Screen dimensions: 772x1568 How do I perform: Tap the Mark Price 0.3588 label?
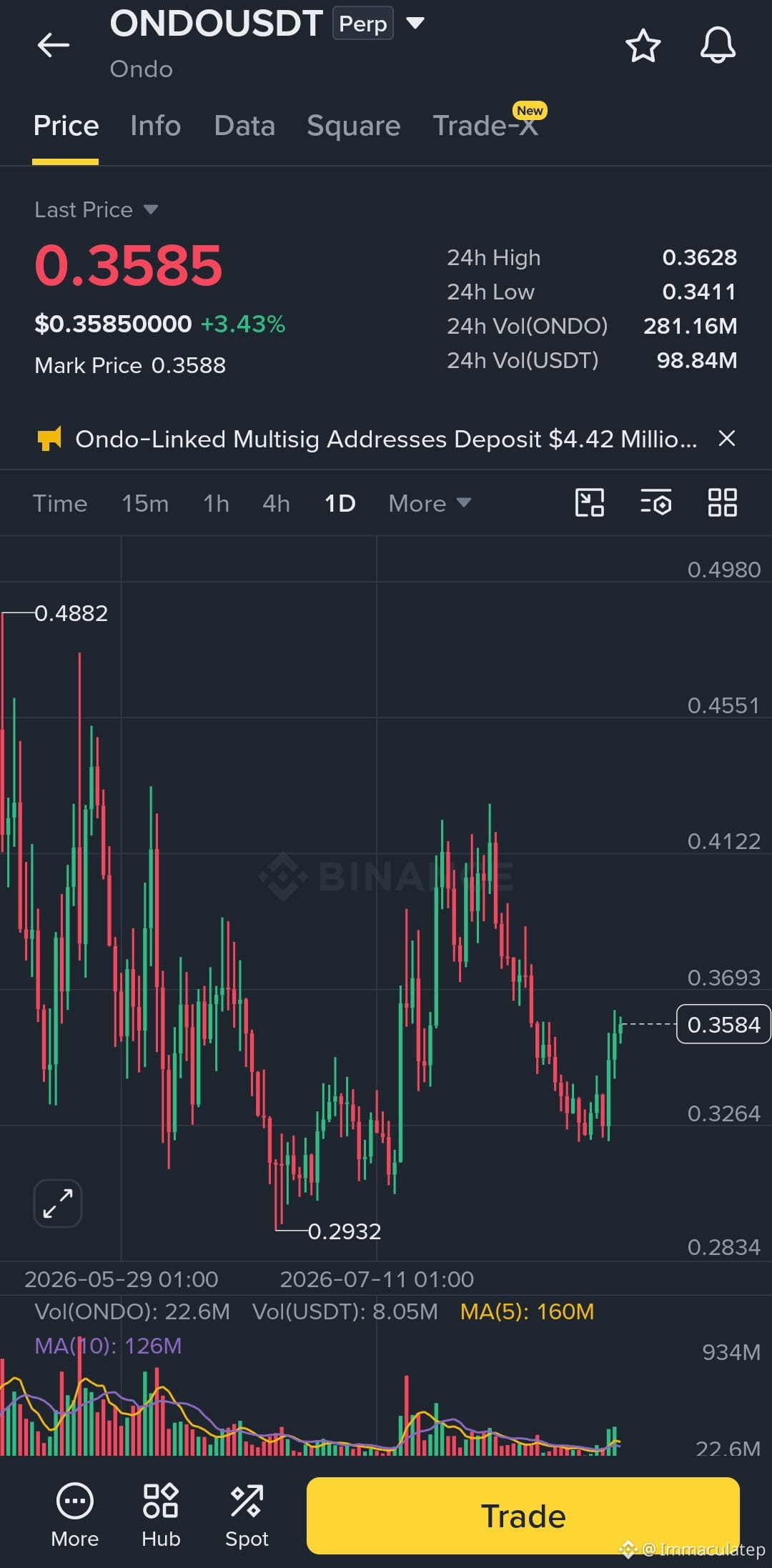(130, 365)
